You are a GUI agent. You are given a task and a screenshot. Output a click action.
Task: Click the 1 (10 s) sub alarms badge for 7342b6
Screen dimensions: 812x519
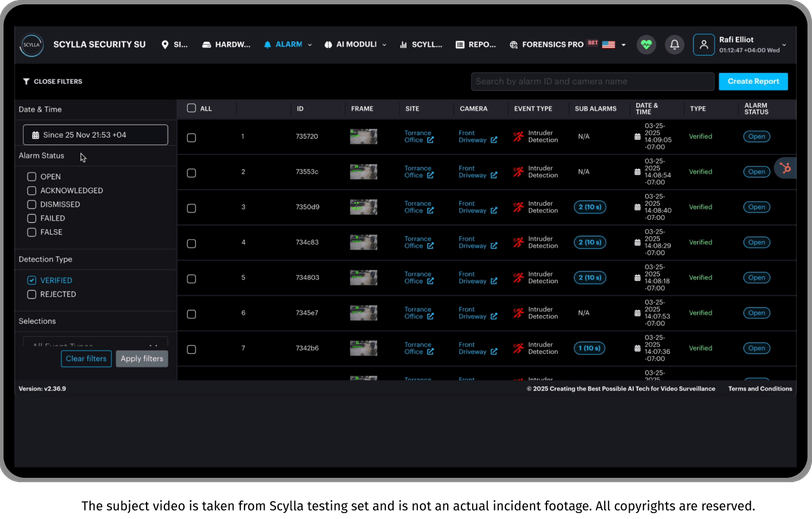tap(590, 348)
